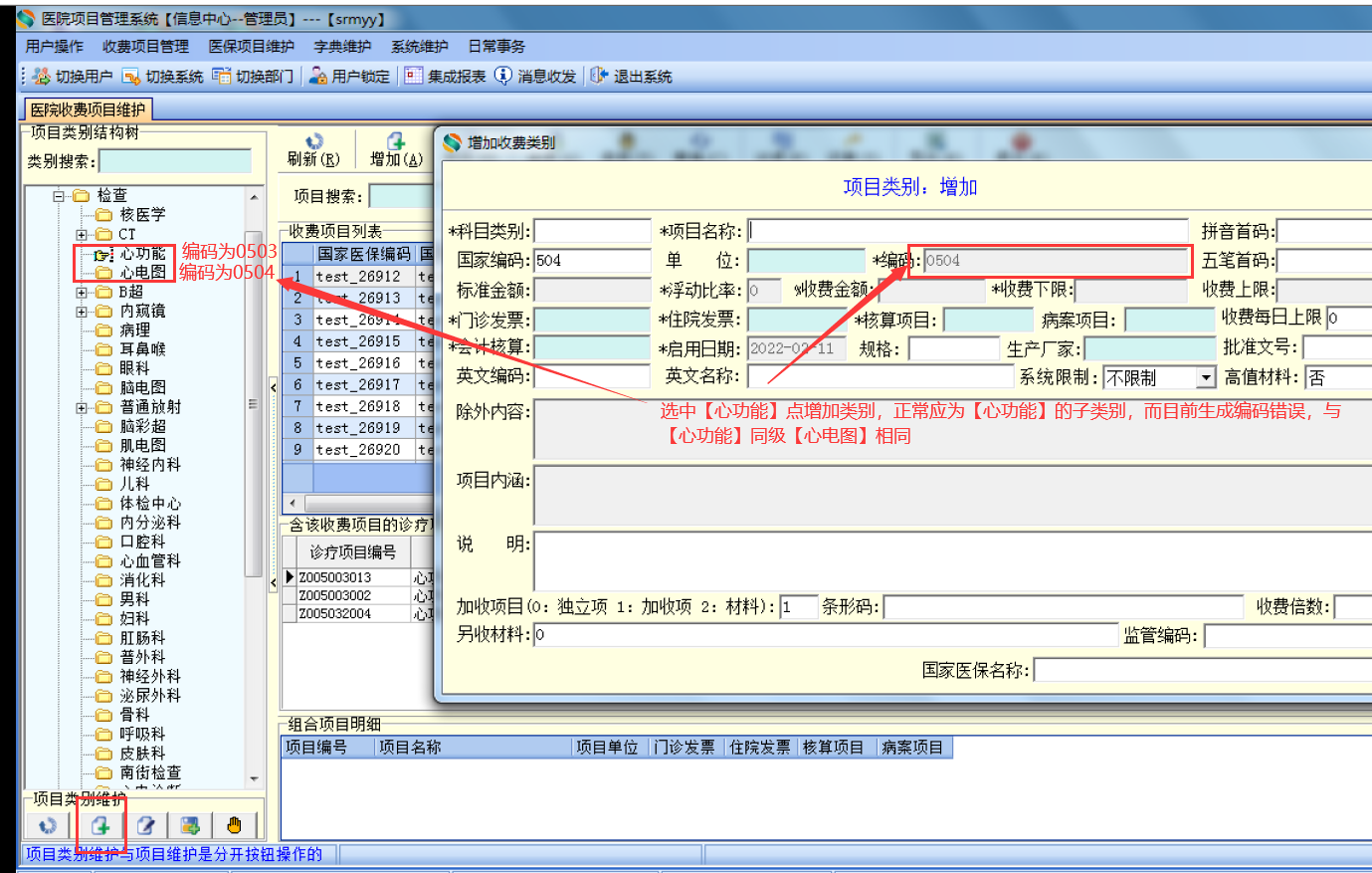This screenshot has height=873, width=1372.
Task: Select 体检中心 in the category tree
Action: 150,504
